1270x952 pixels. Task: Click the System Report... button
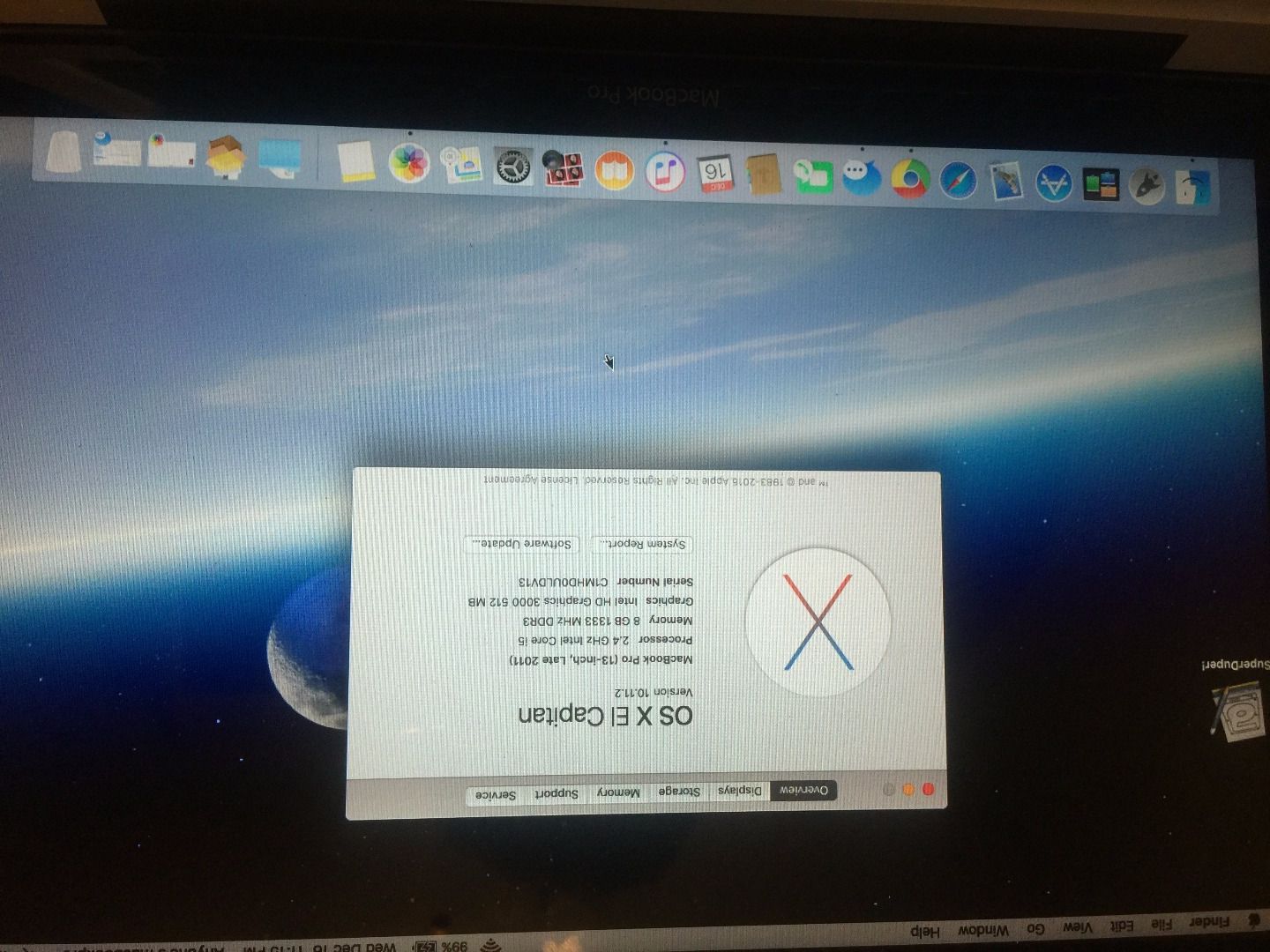pos(642,544)
